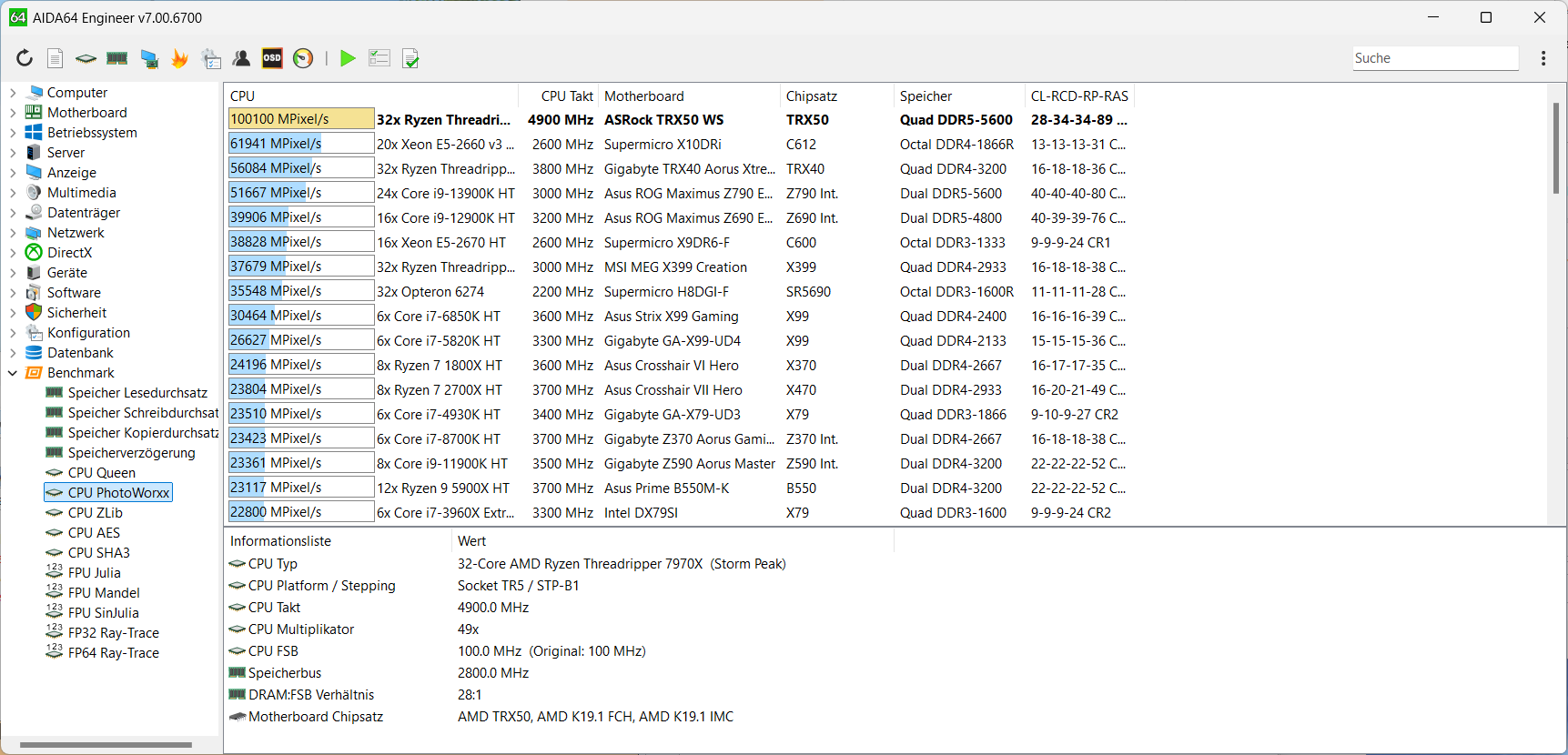Click the document with green checkmark icon
The height and width of the screenshot is (755, 1568).
[410, 59]
